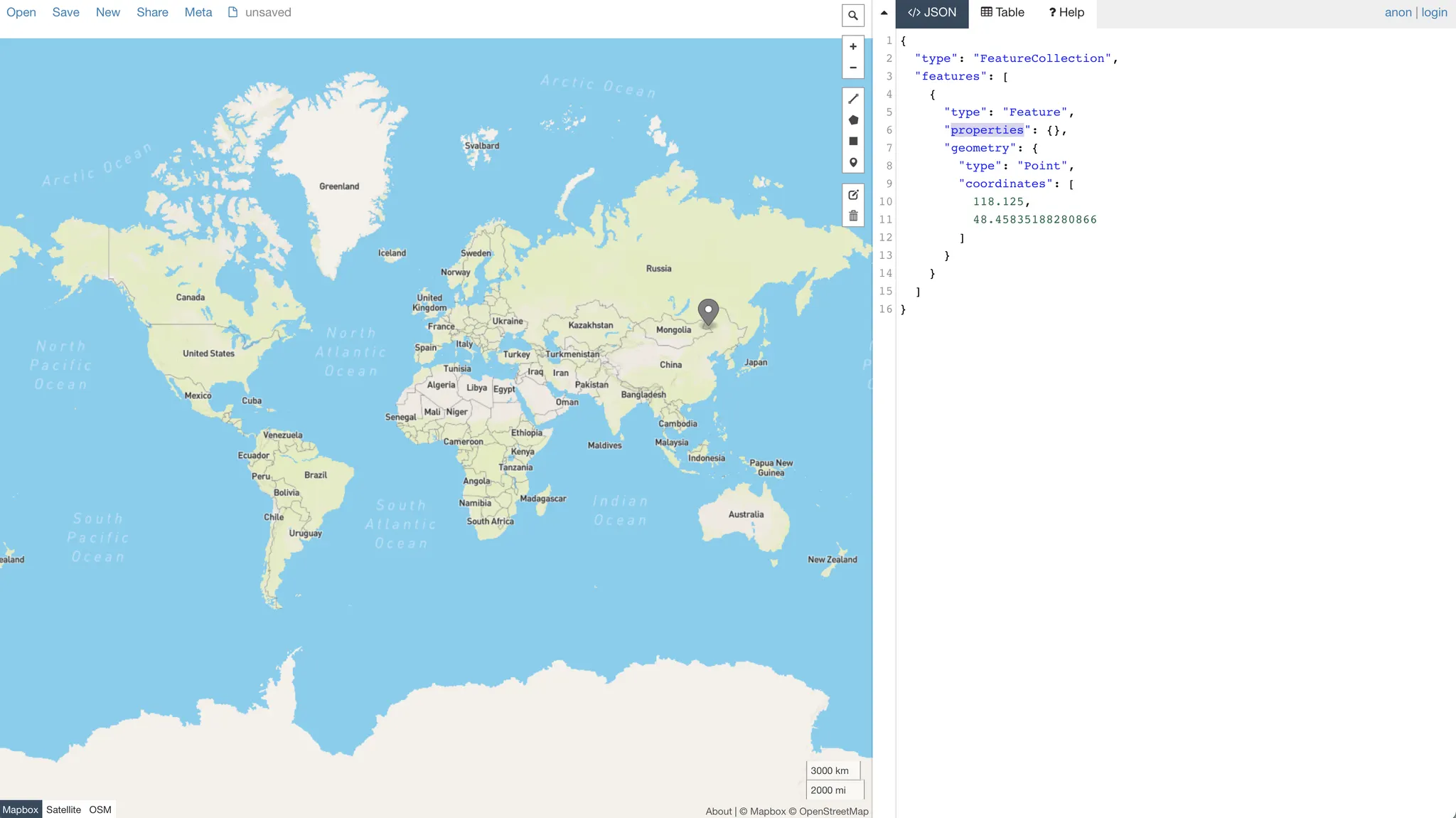Click the delete layers trash icon
The image size is (1456, 818).
click(853, 216)
